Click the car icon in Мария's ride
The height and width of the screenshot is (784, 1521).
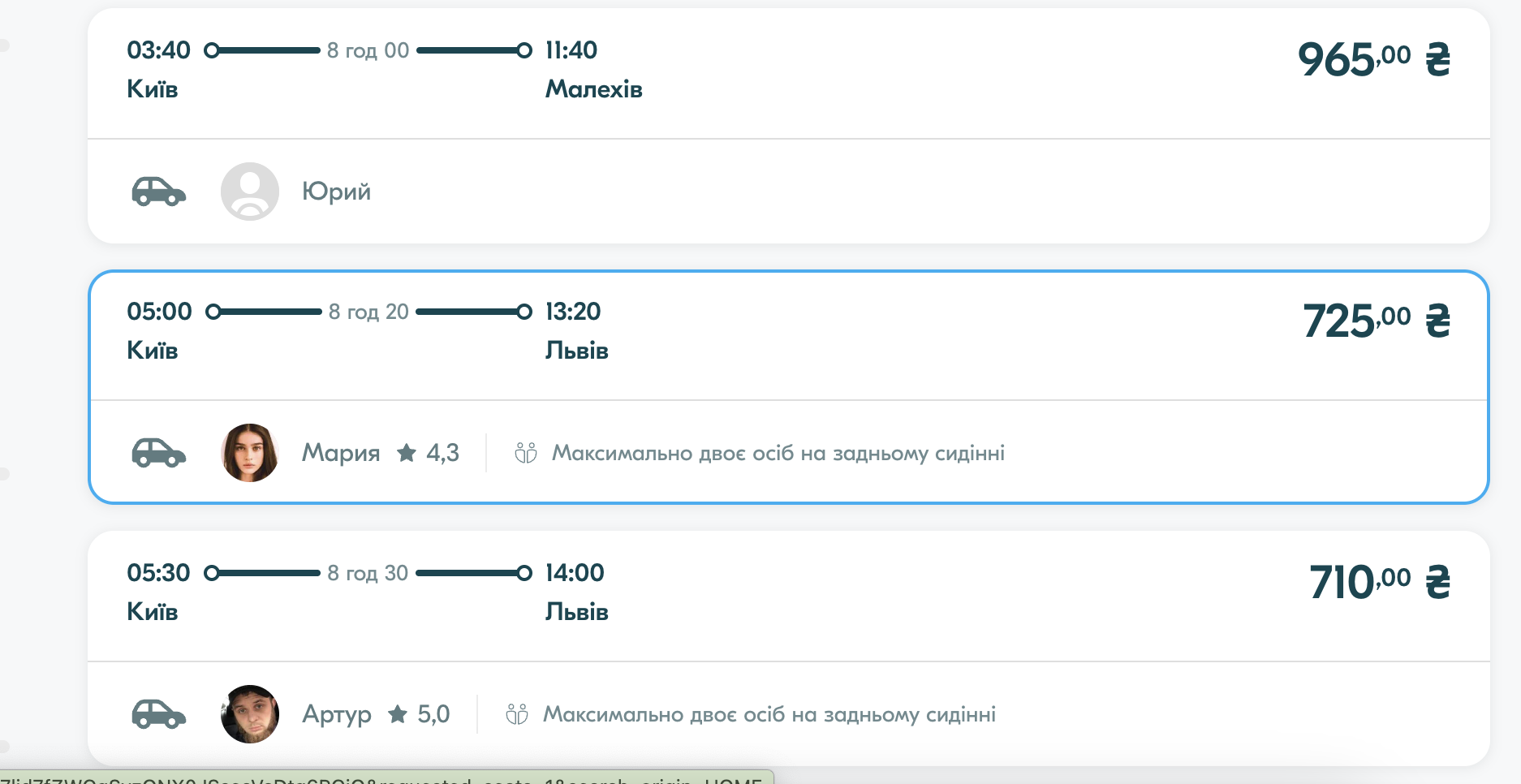[159, 453]
